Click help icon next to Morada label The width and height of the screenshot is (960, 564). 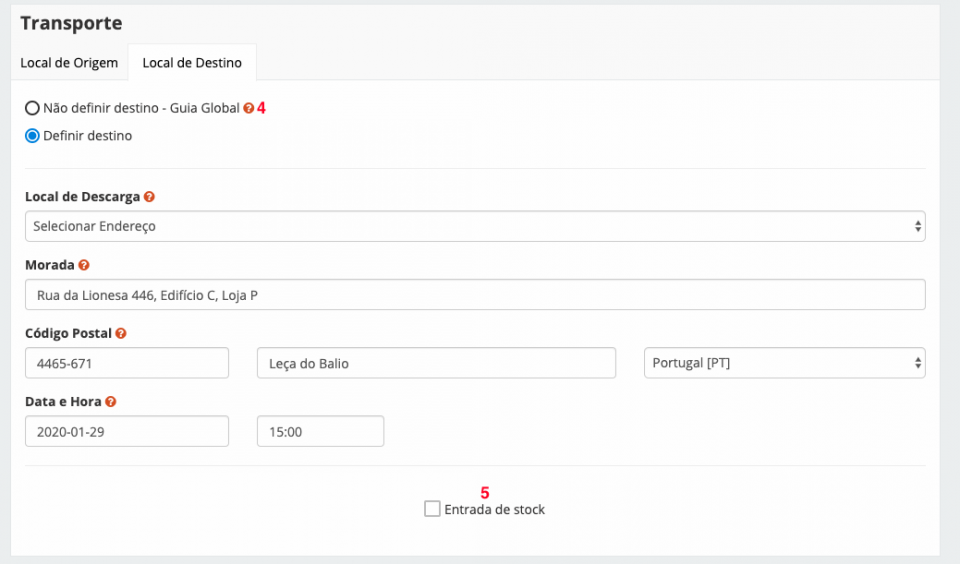(84, 265)
